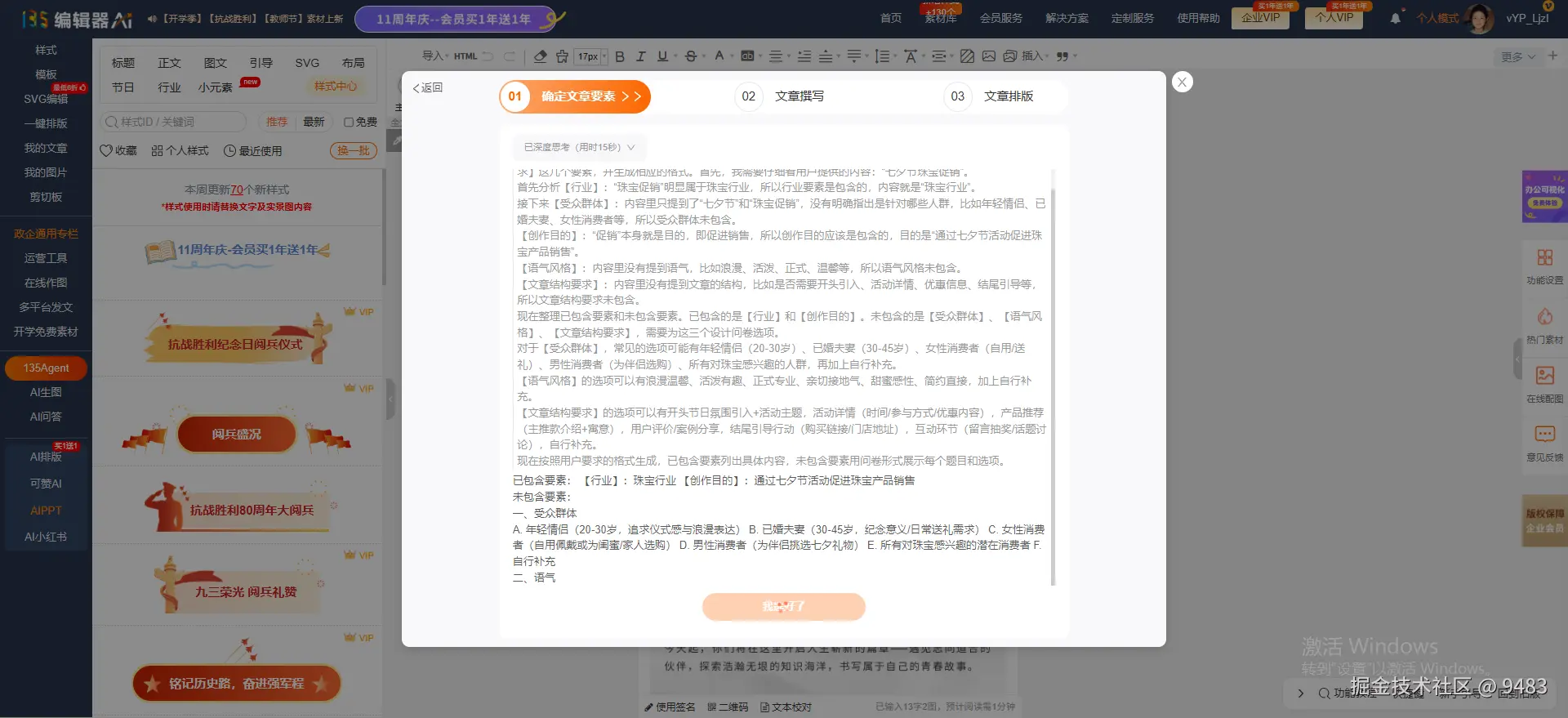Click the 最近使用 clock filter
This screenshot has width=1568, height=718.
[x=253, y=151]
